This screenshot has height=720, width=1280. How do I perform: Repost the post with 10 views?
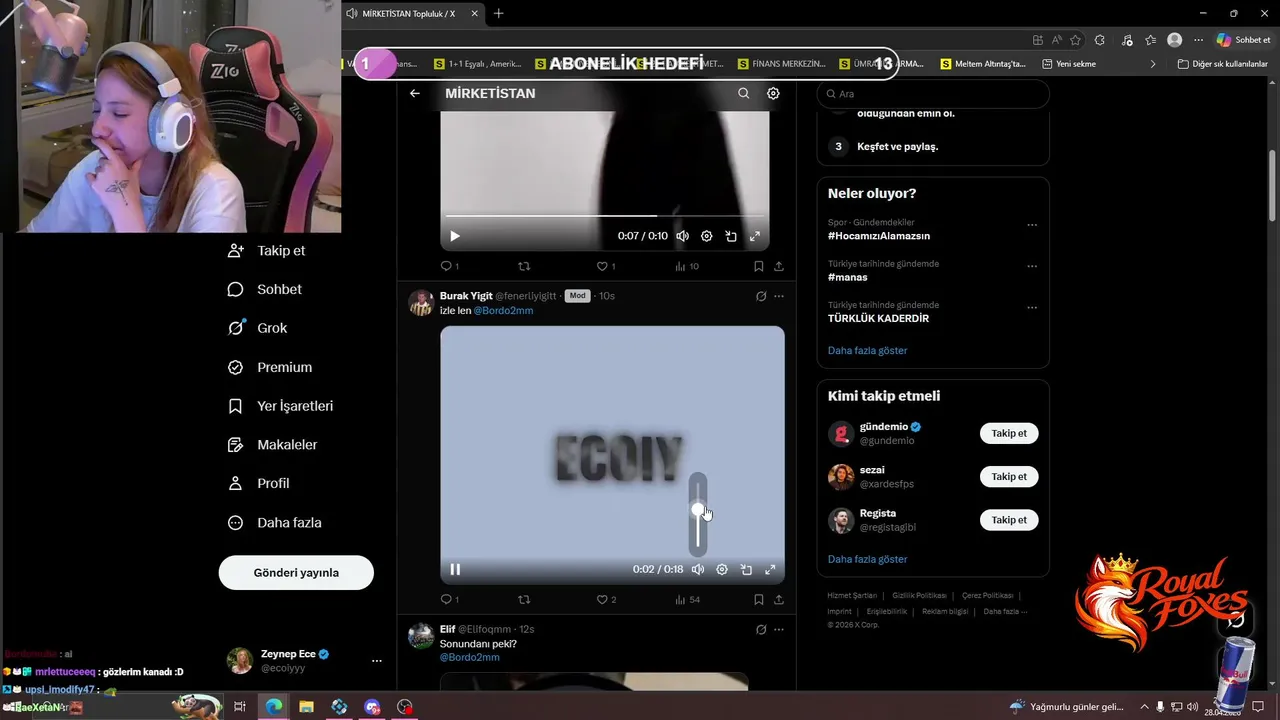(524, 266)
